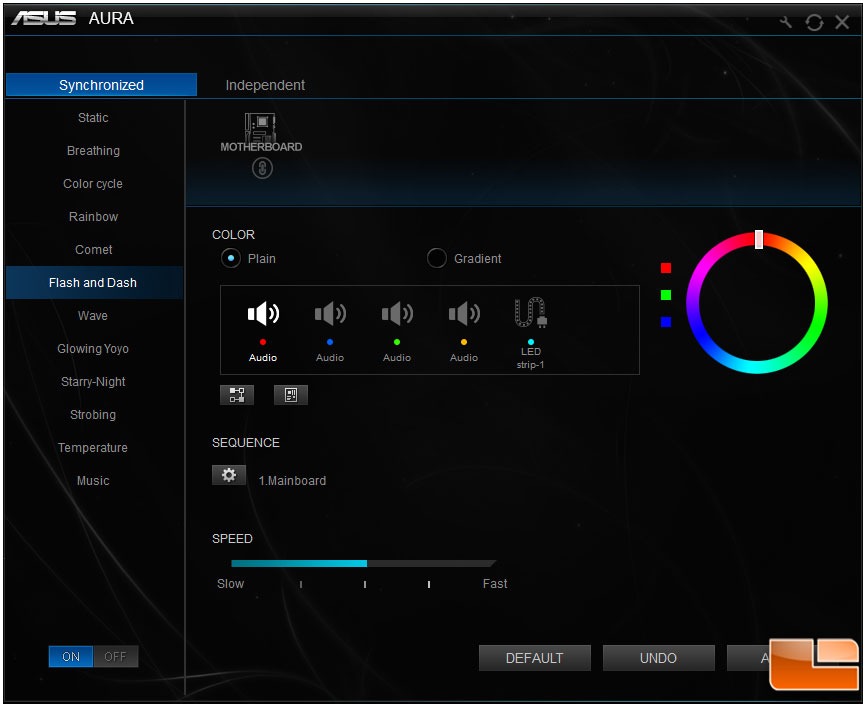Click the zone layout diagram icon

pos(237,395)
